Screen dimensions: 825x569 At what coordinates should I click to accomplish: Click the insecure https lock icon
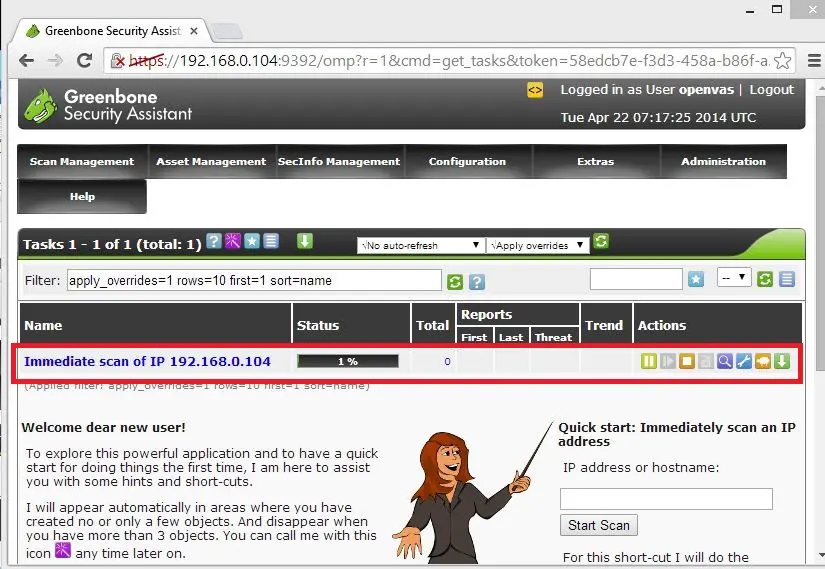click(118, 61)
